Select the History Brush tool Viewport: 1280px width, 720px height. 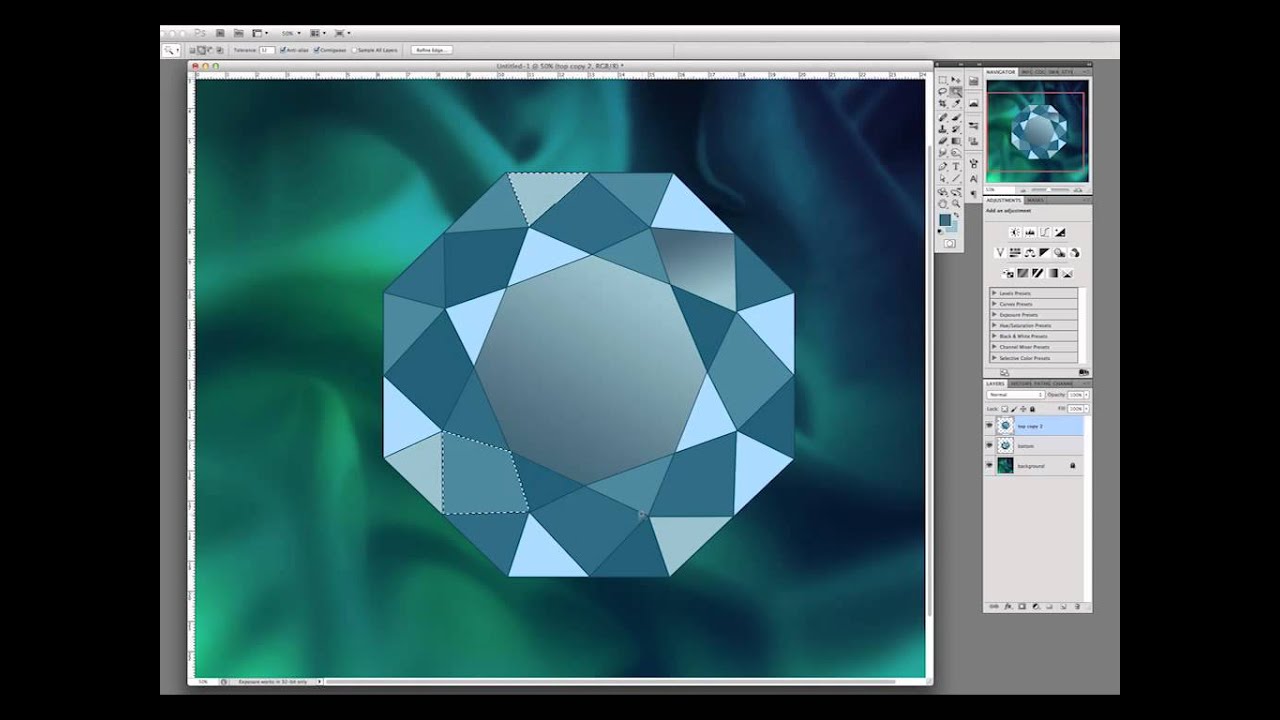tap(956, 128)
